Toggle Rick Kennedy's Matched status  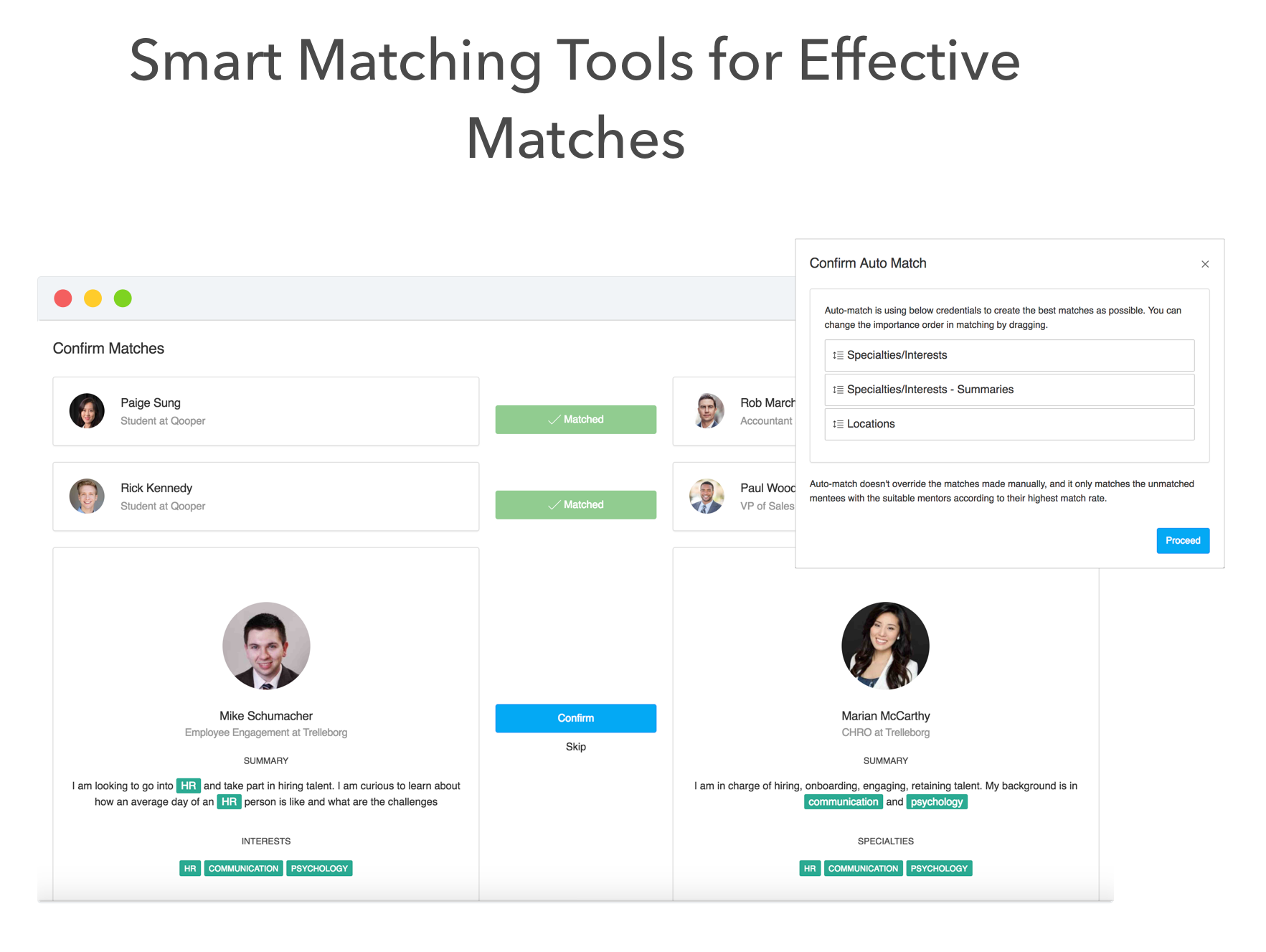pyautogui.click(x=575, y=504)
